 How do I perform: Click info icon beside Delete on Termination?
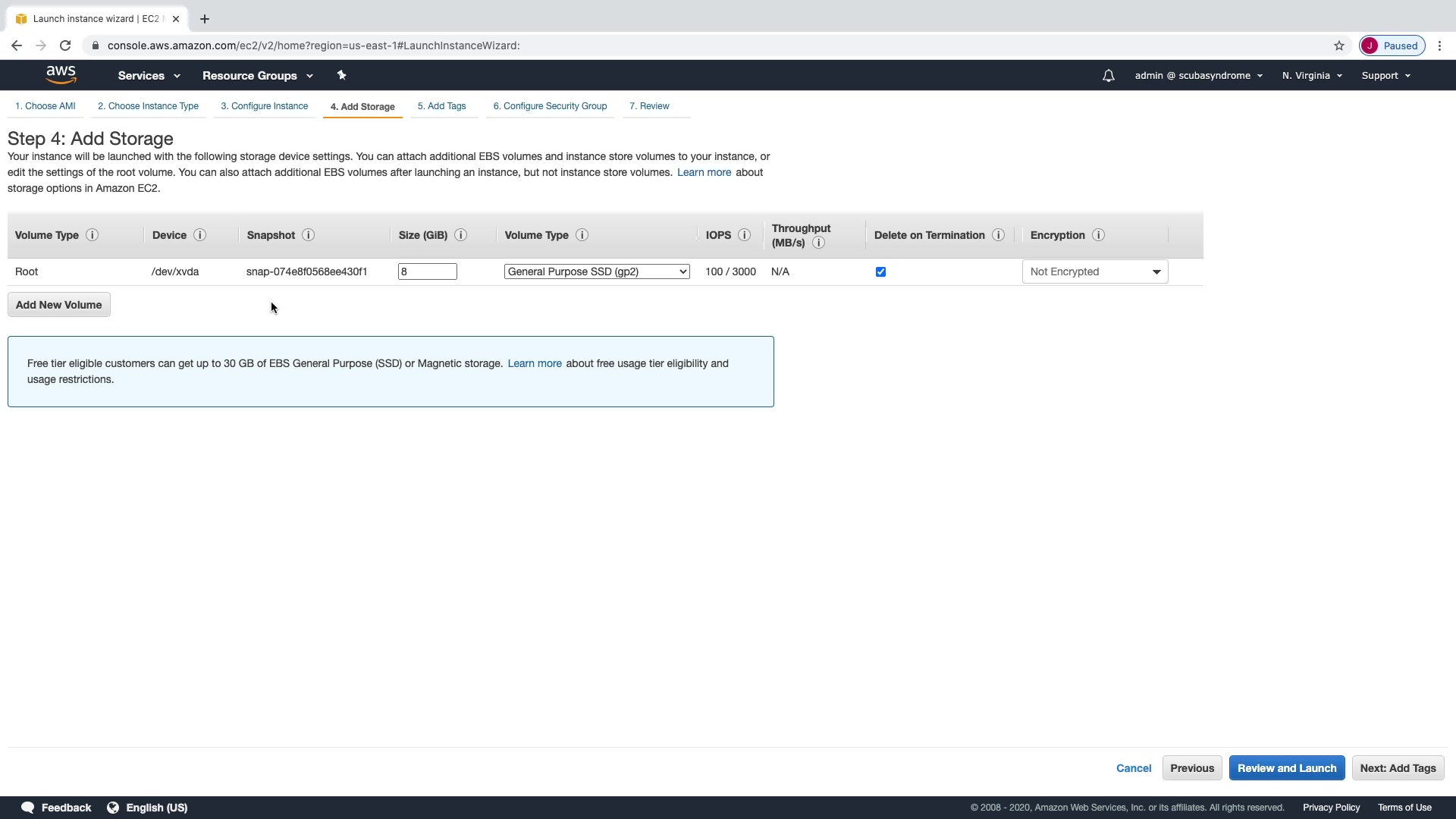(x=998, y=235)
